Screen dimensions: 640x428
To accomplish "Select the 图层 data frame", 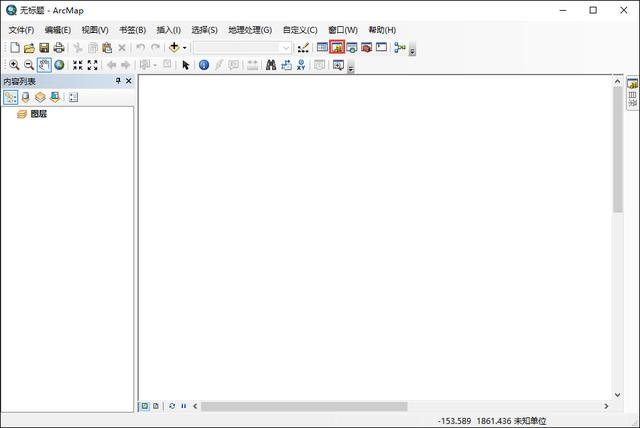I will click(39, 114).
